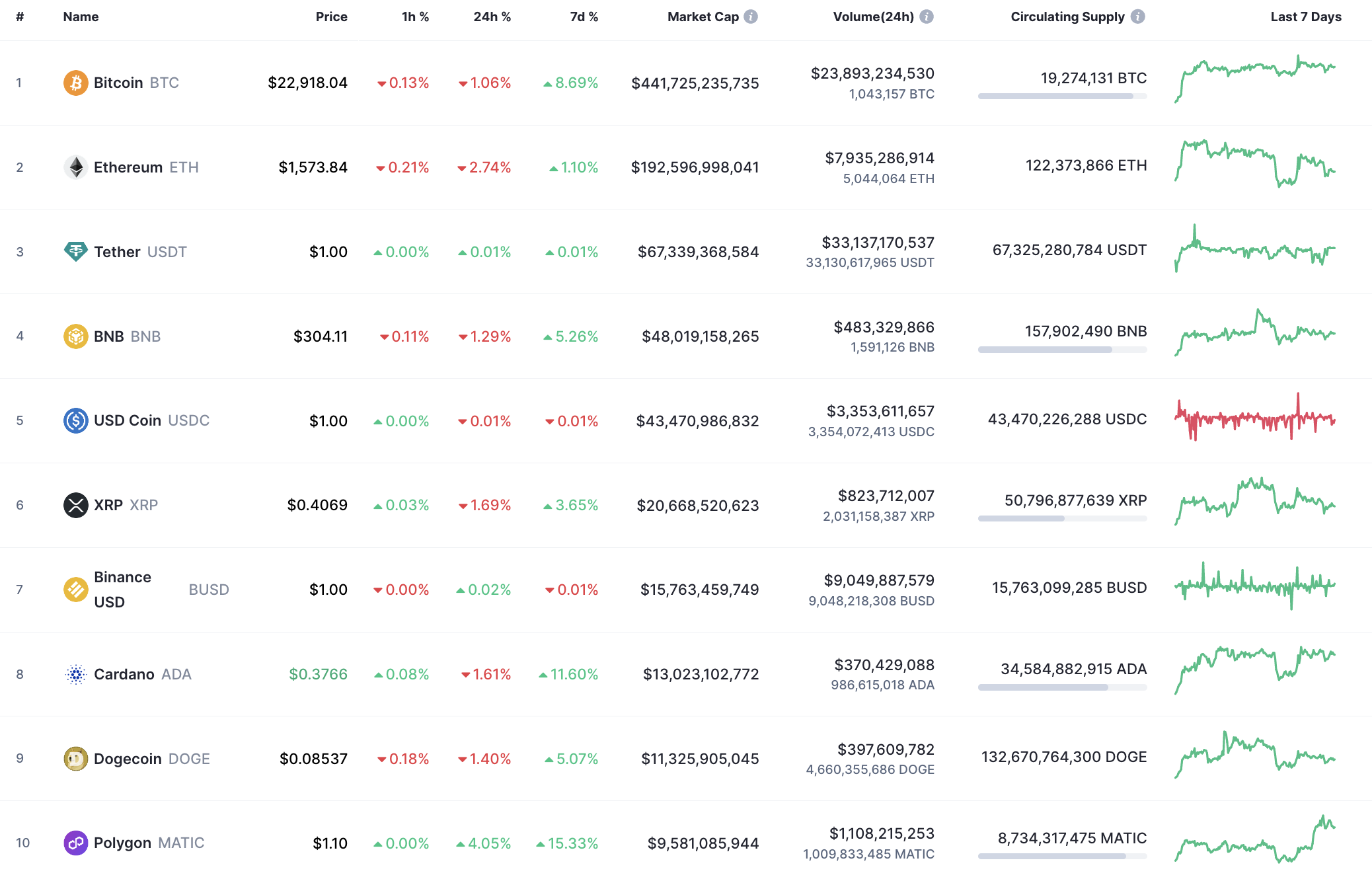Open the Volume(24h) info tooltip
The width and height of the screenshot is (1372, 883).
[928, 17]
